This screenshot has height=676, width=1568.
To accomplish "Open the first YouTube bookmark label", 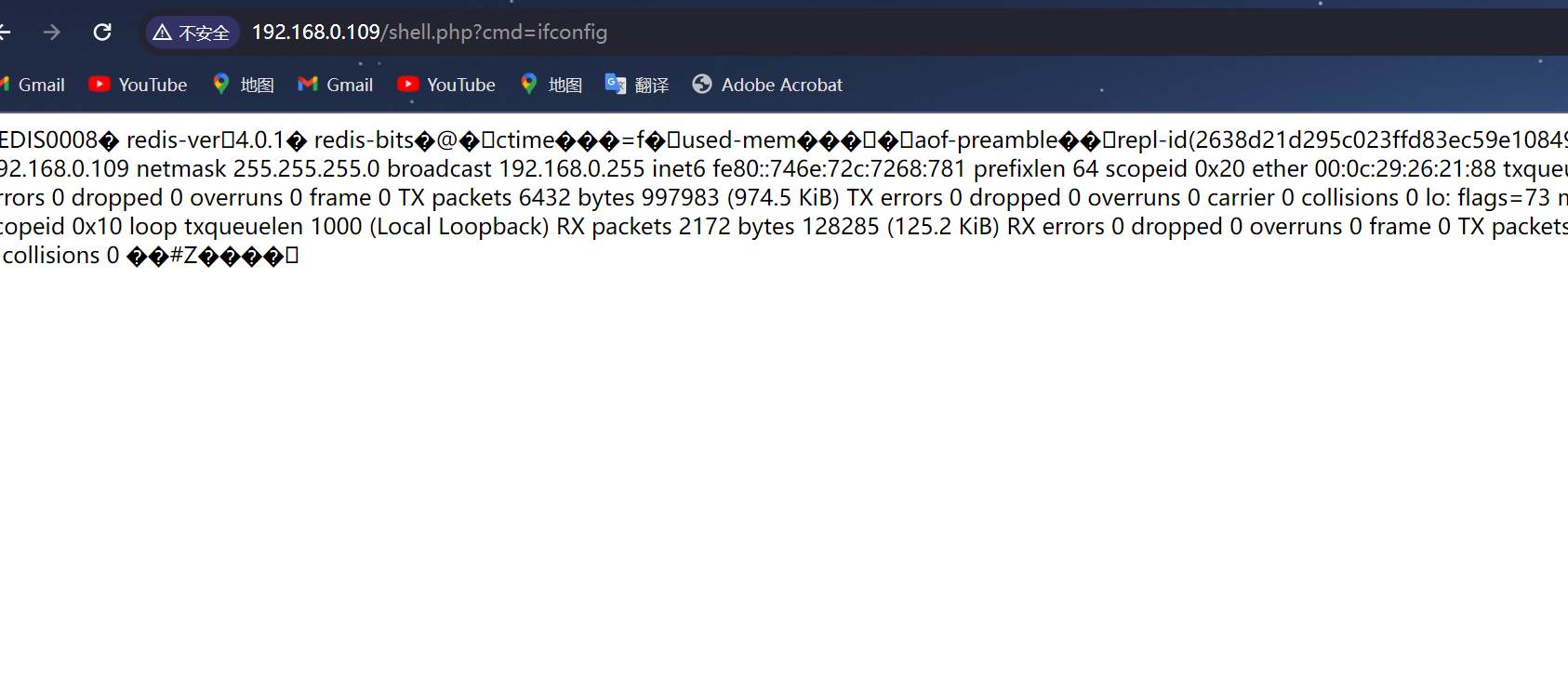I will pyautogui.click(x=153, y=85).
